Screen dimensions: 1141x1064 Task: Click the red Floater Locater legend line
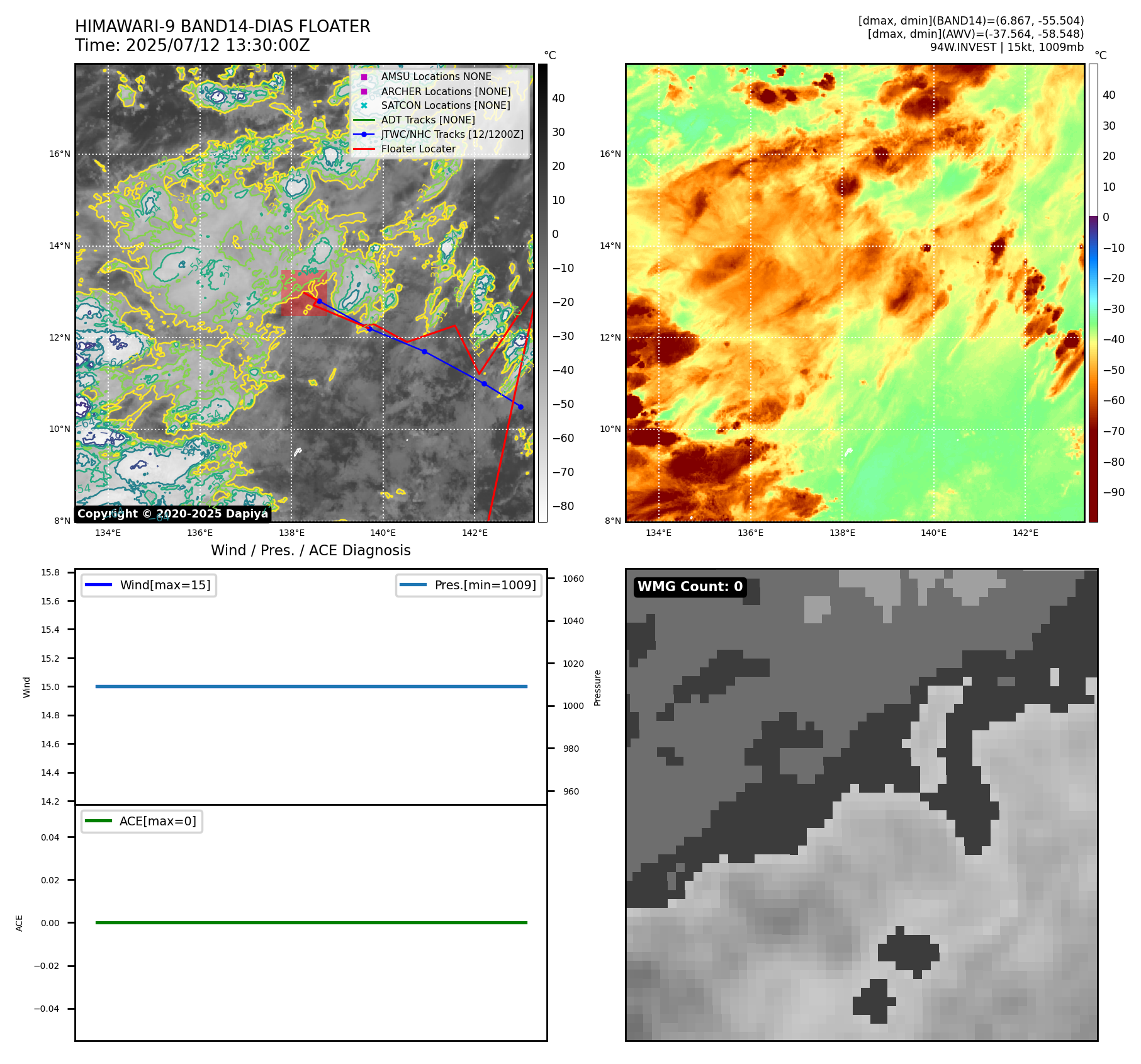point(364,149)
